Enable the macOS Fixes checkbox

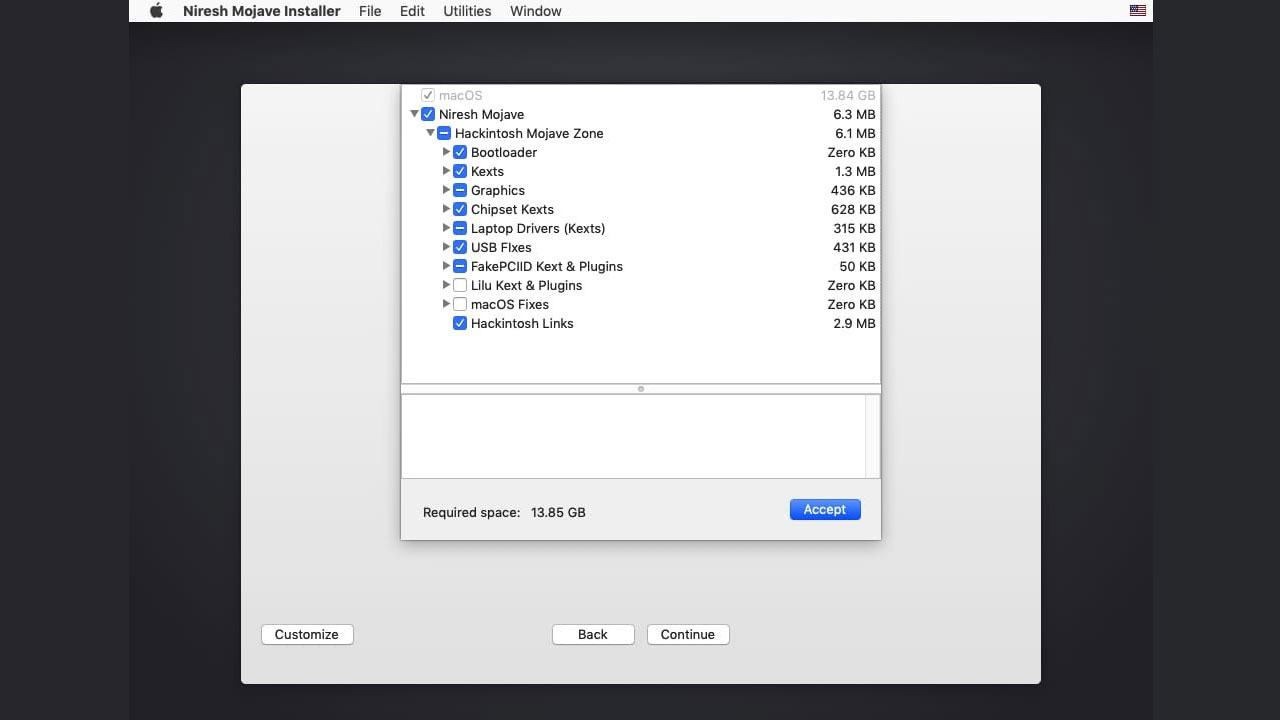pyautogui.click(x=460, y=304)
